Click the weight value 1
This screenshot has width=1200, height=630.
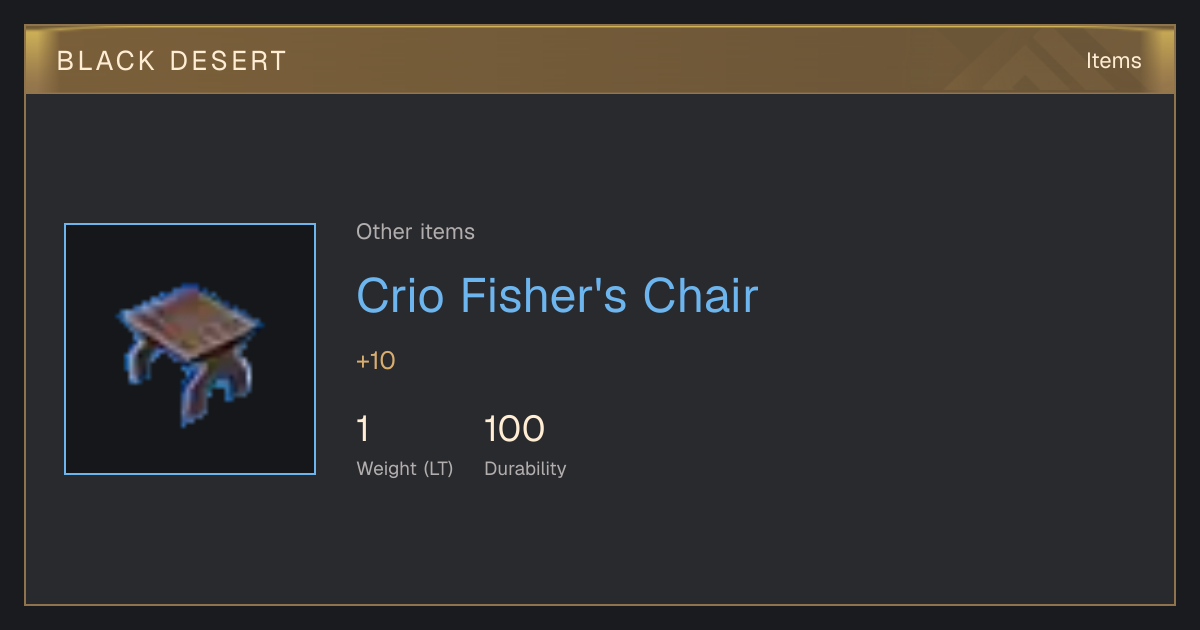coord(363,429)
